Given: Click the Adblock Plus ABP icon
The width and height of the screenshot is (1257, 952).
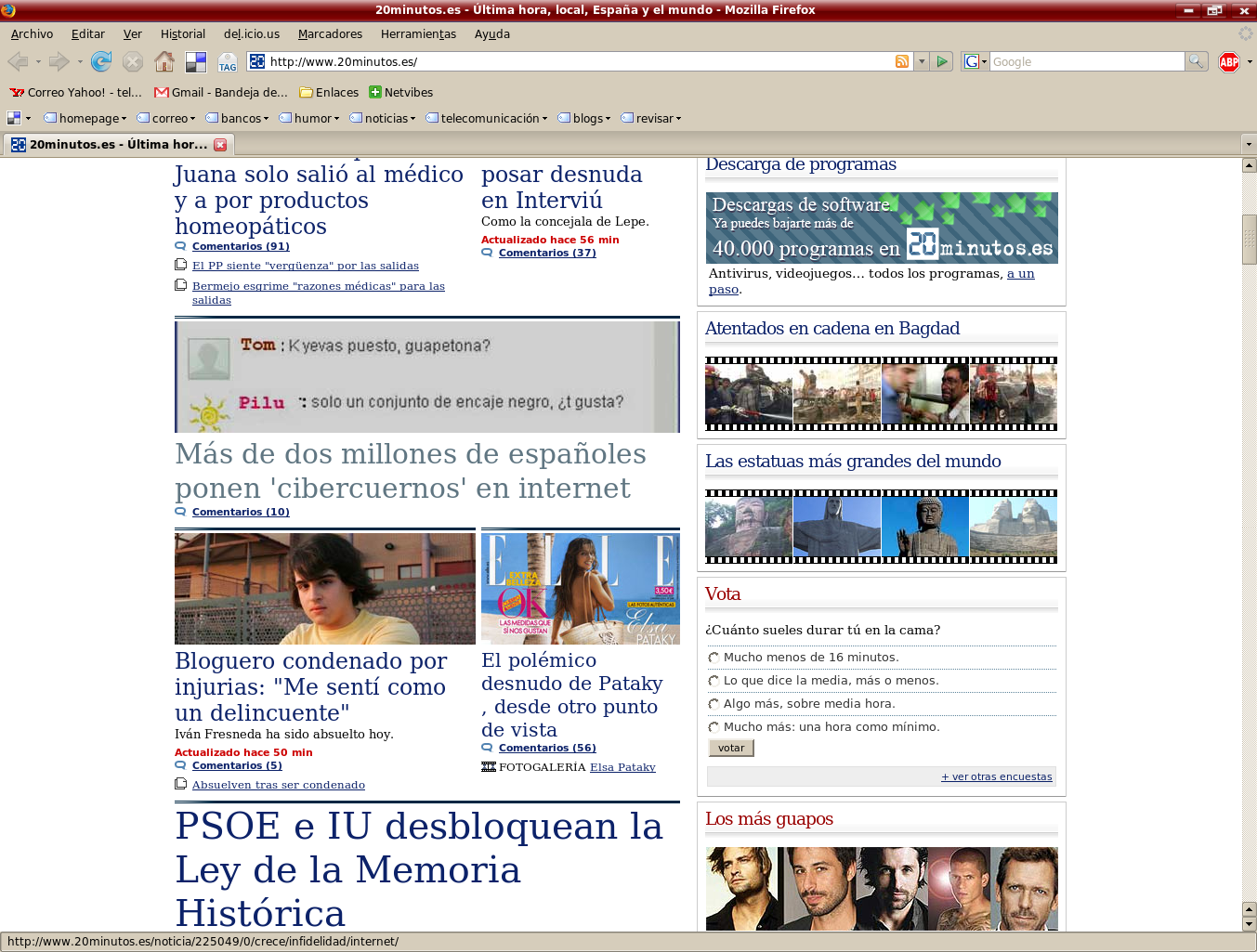Looking at the screenshot, I should tap(1229, 62).
